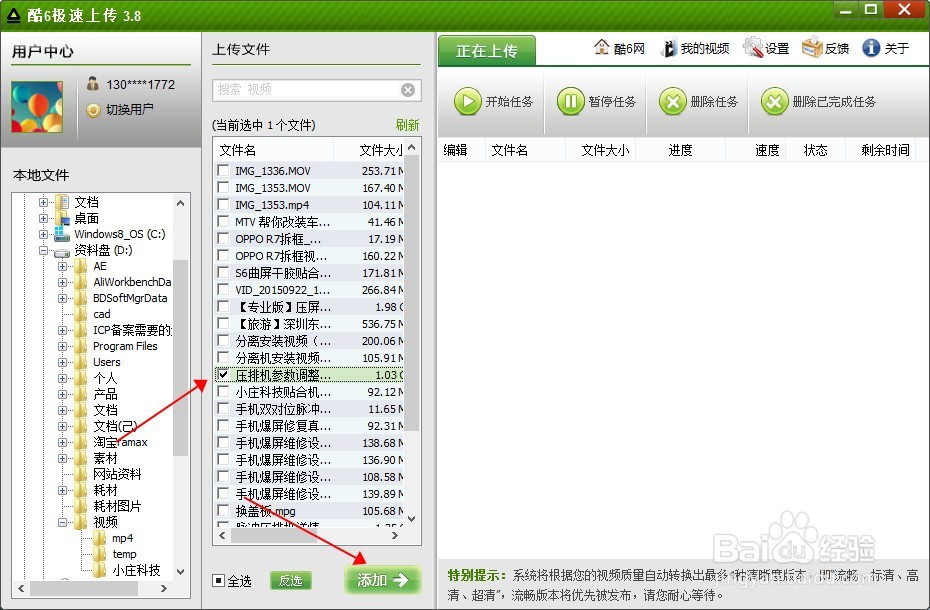Open 设置 gear icon

[752, 47]
